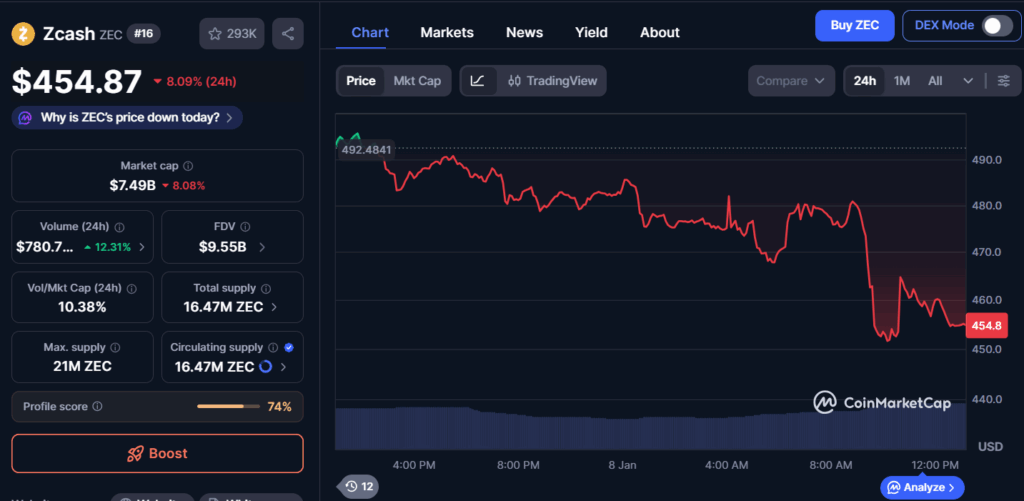Expand Circulating supply details chevron
This screenshot has width=1024, height=501.
pyautogui.click(x=283, y=367)
